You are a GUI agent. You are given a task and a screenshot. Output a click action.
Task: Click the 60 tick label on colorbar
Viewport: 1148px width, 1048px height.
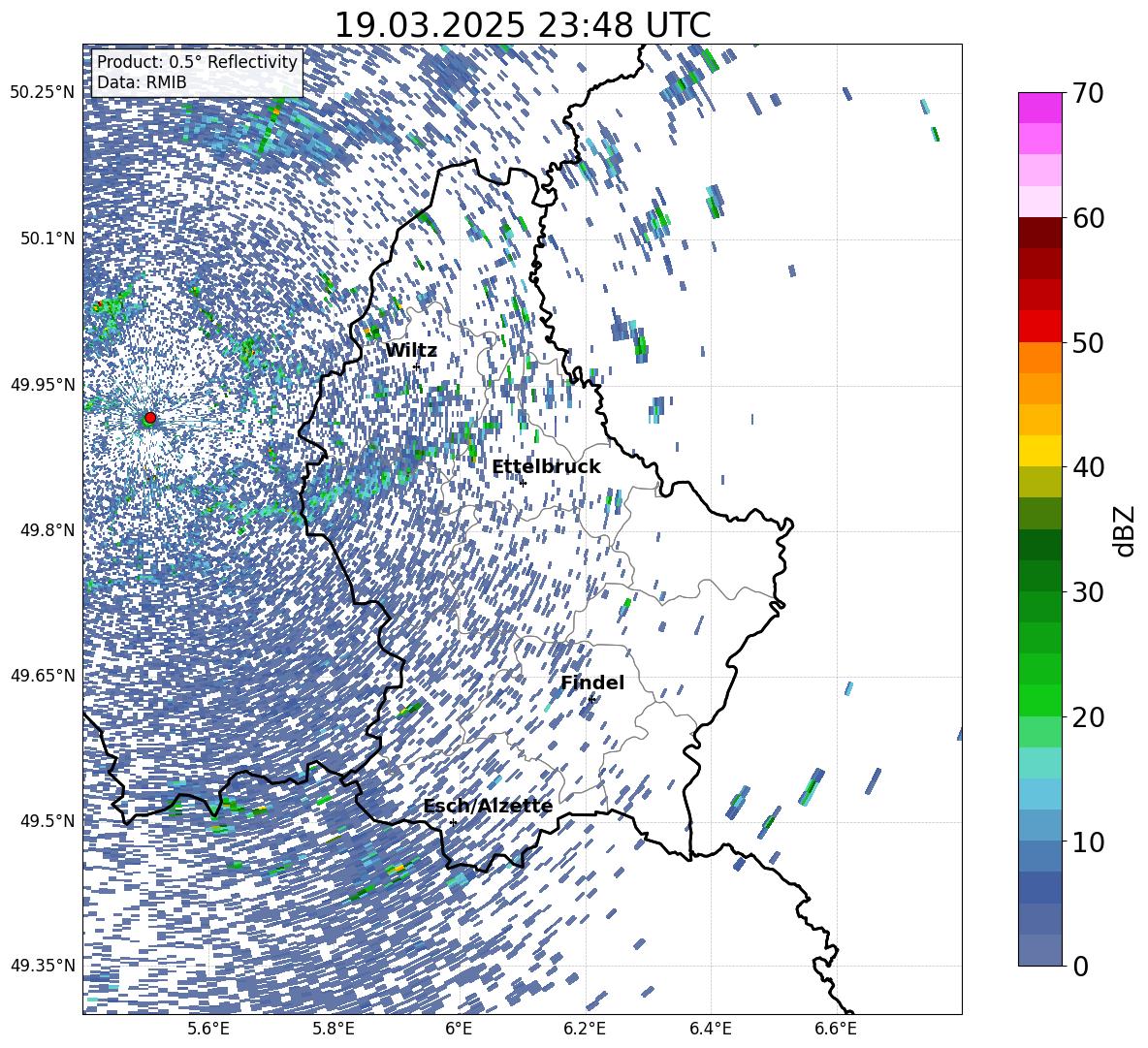point(1088,218)
